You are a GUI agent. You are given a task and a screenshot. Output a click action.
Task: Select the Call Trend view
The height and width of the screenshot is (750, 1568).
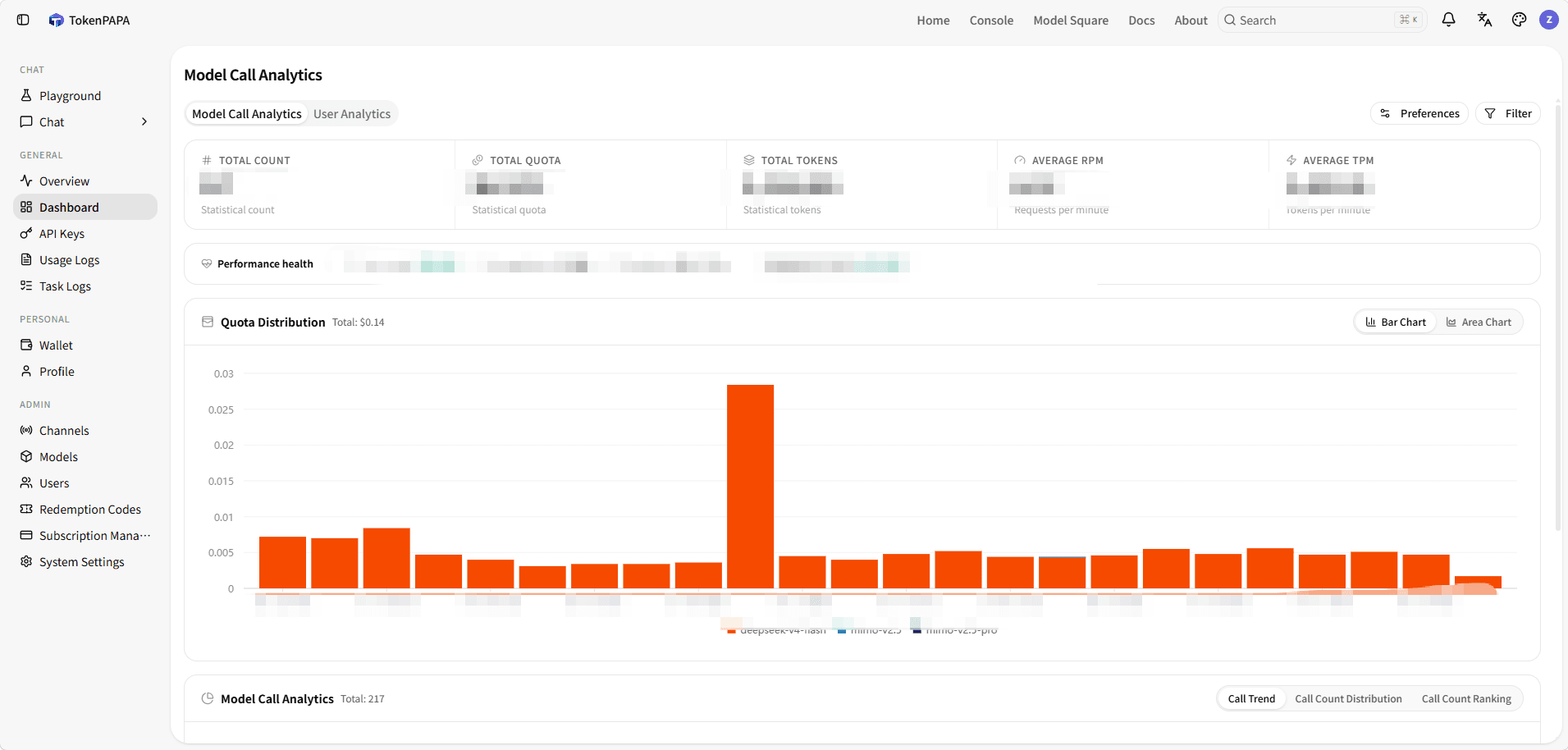click(1251, 698)
